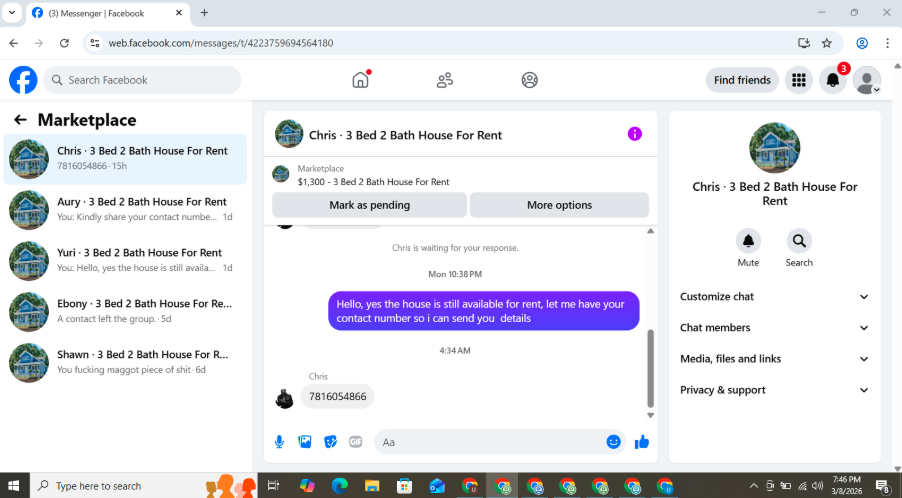Image resolution: width=902 pixels, height=498 pixels.
Task: Open Yuri 3 Bed 2 Bath conversation
Action: coord(125,261)
